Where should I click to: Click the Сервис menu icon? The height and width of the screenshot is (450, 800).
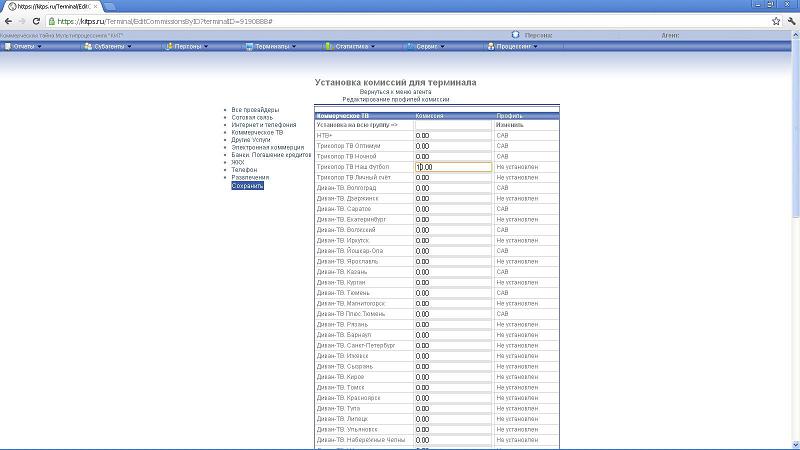[x=410, y=46]
